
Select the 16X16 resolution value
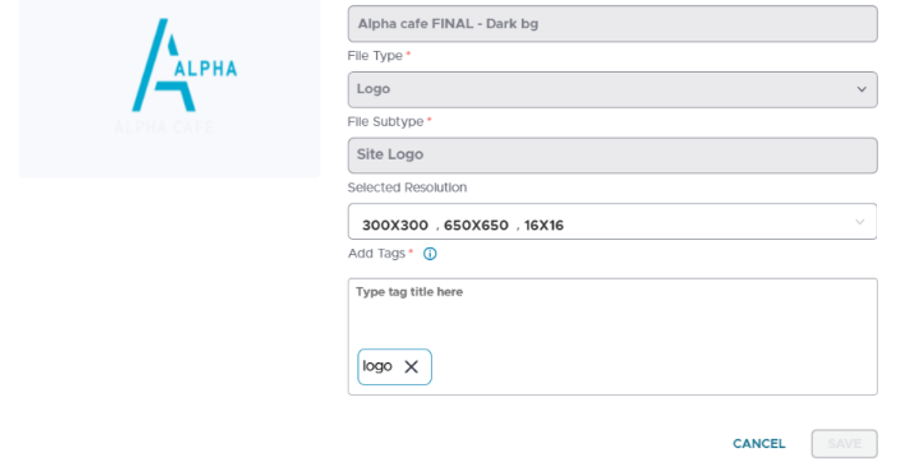pyautogui.click(x=544, y=225)
